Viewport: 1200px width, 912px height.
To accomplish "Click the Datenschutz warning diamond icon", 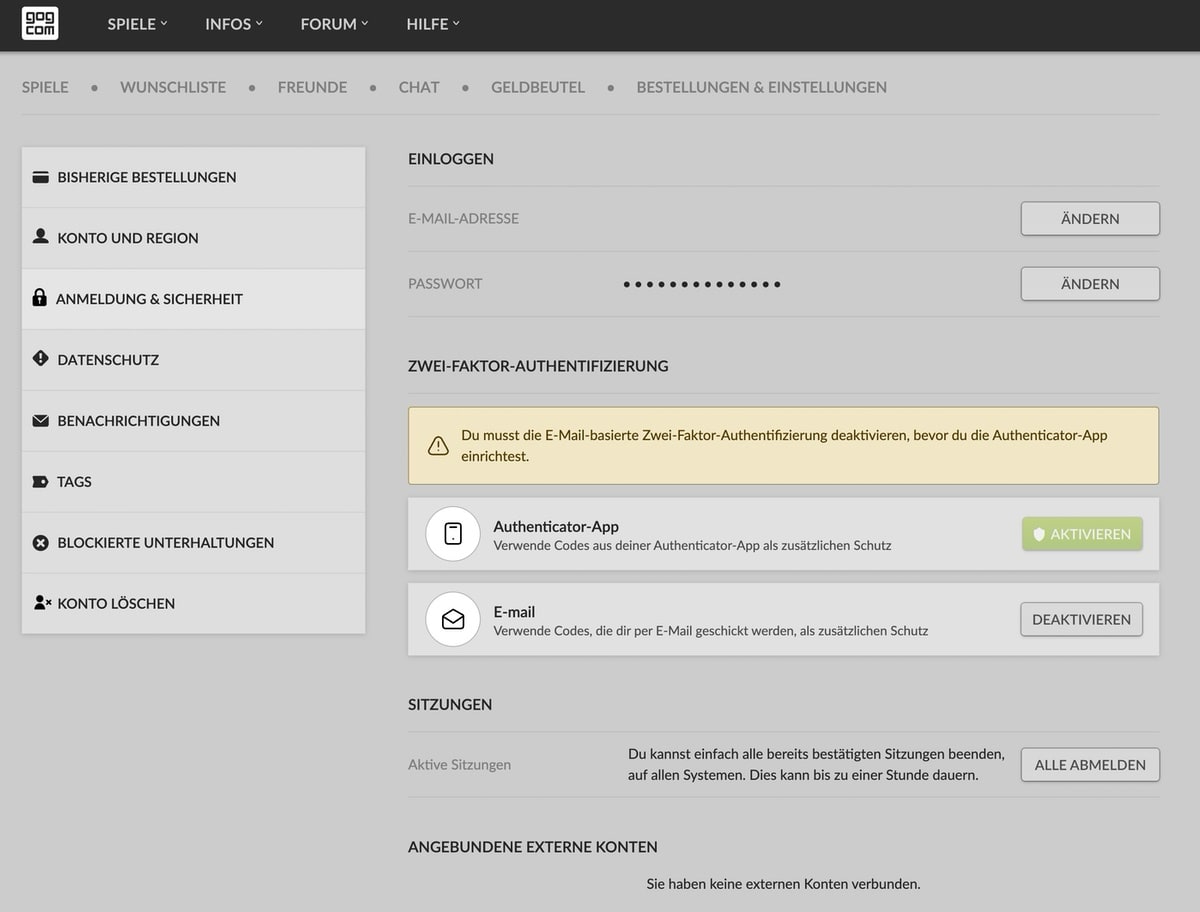I will click(41, 358).
